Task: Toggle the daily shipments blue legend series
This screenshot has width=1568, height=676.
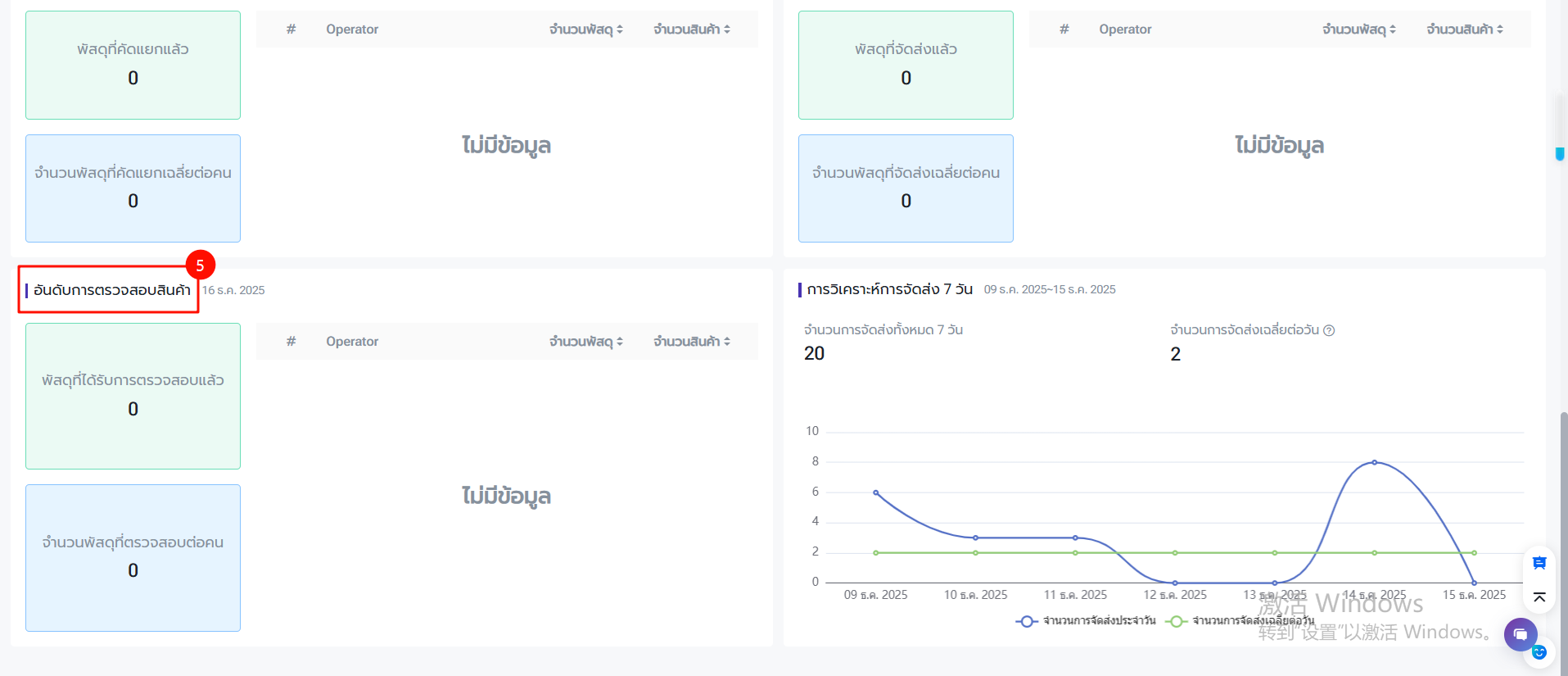Action: [1086, 621]
